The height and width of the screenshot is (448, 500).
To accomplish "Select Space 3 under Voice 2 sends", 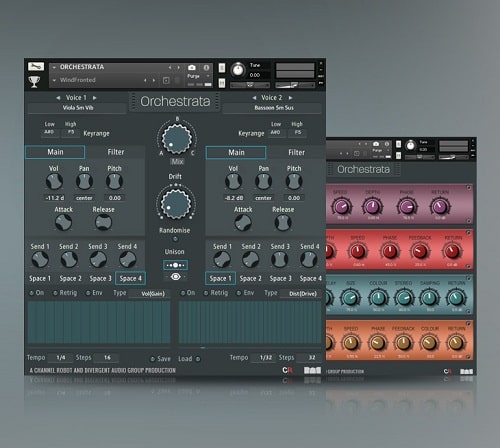I will (x=280, y=278).
